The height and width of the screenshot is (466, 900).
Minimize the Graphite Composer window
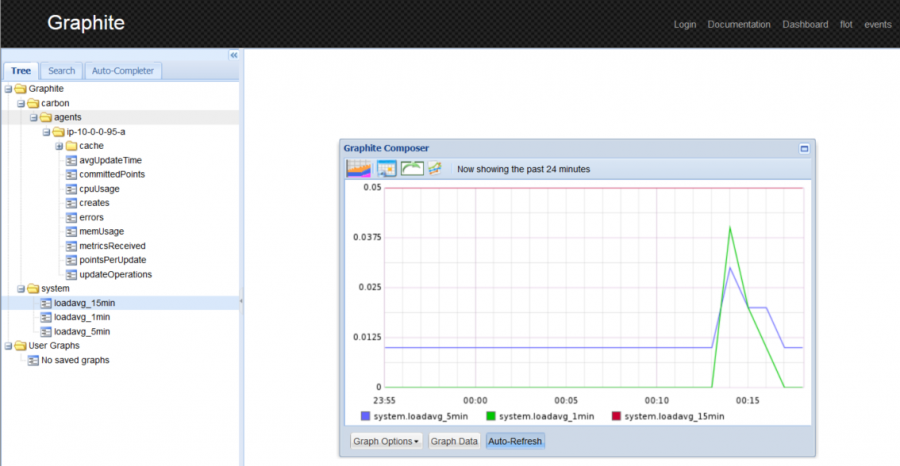pyautogui.click(x=804, y=149)
